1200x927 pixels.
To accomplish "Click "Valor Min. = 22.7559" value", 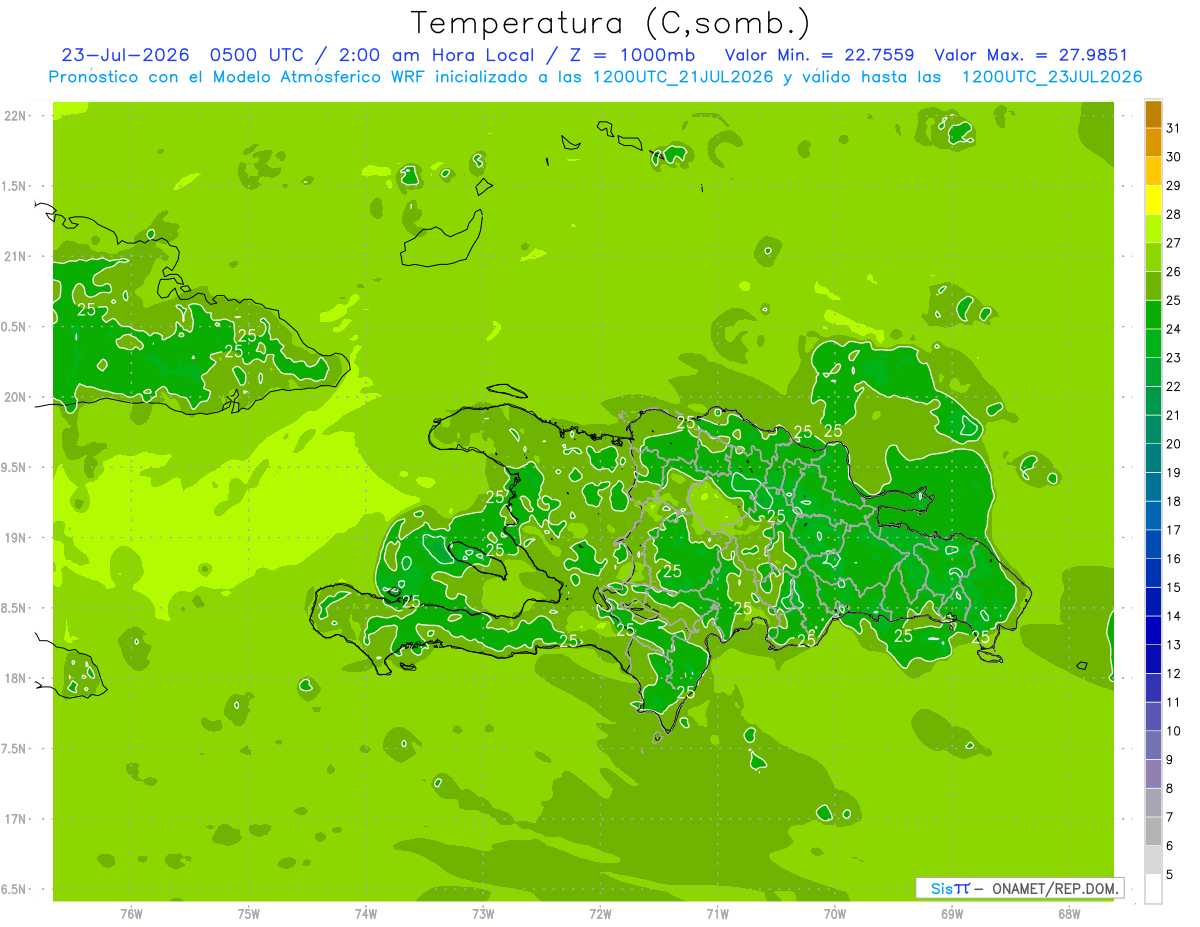I will [819, 55].
